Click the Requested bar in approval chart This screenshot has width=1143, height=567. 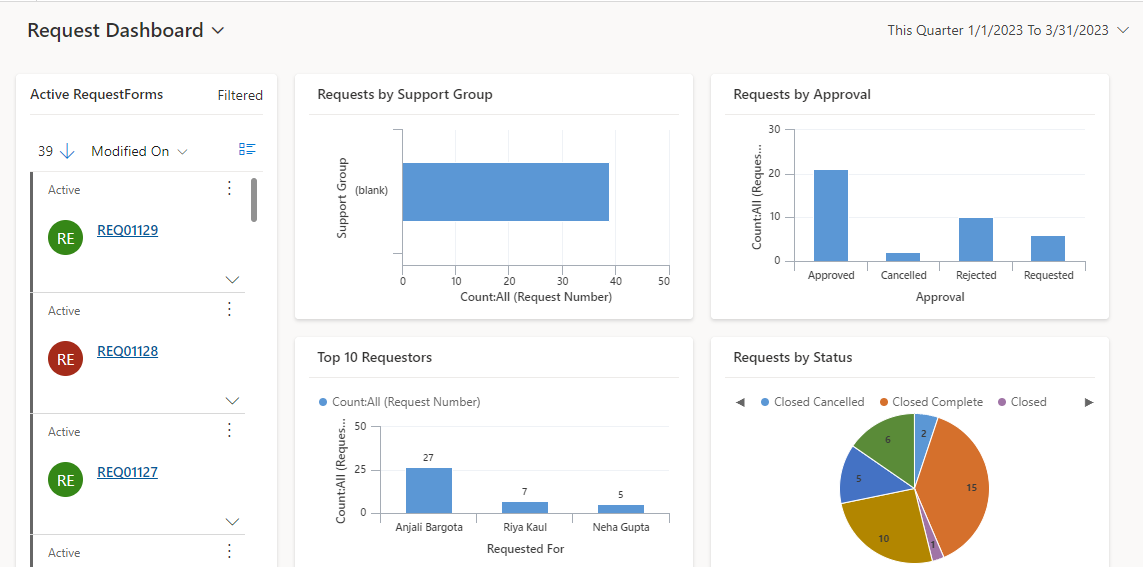tap(1048, 248)
